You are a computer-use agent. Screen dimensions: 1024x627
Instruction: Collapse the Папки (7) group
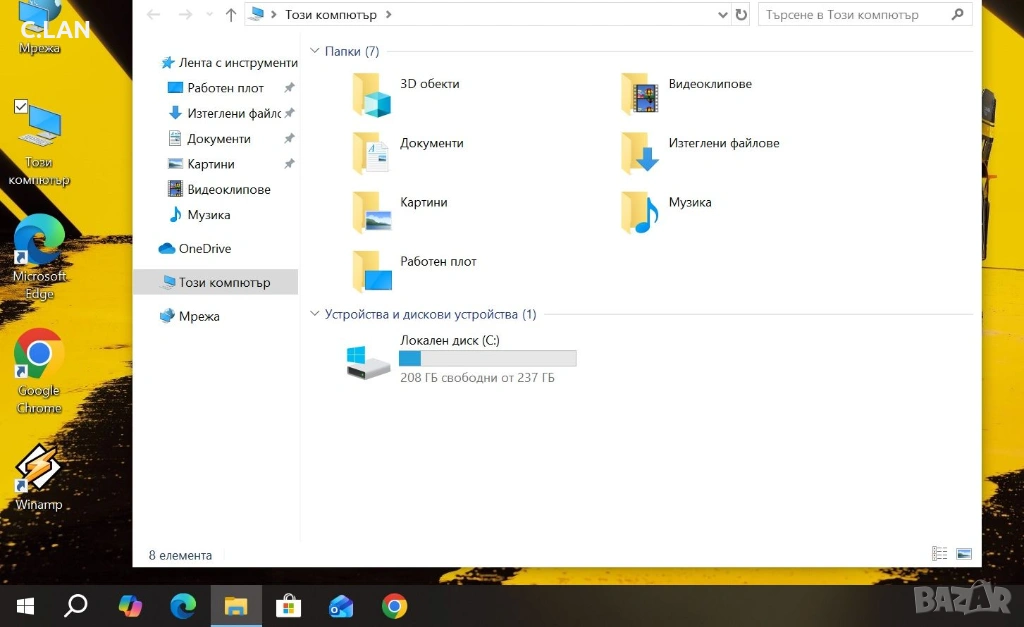pos(315,51)
